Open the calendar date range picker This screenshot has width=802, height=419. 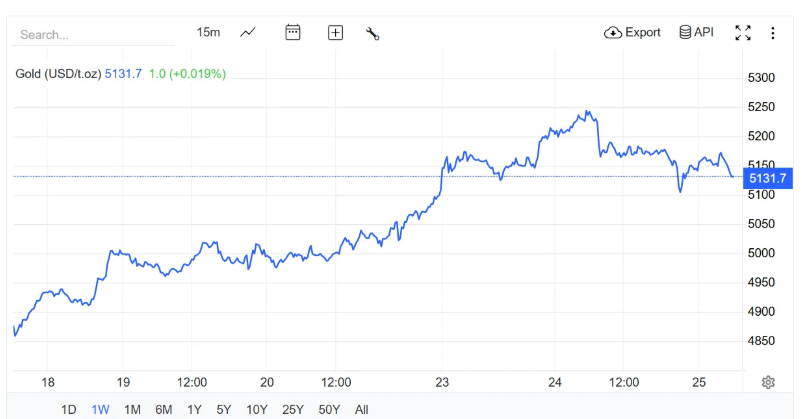tap(293, 32)
